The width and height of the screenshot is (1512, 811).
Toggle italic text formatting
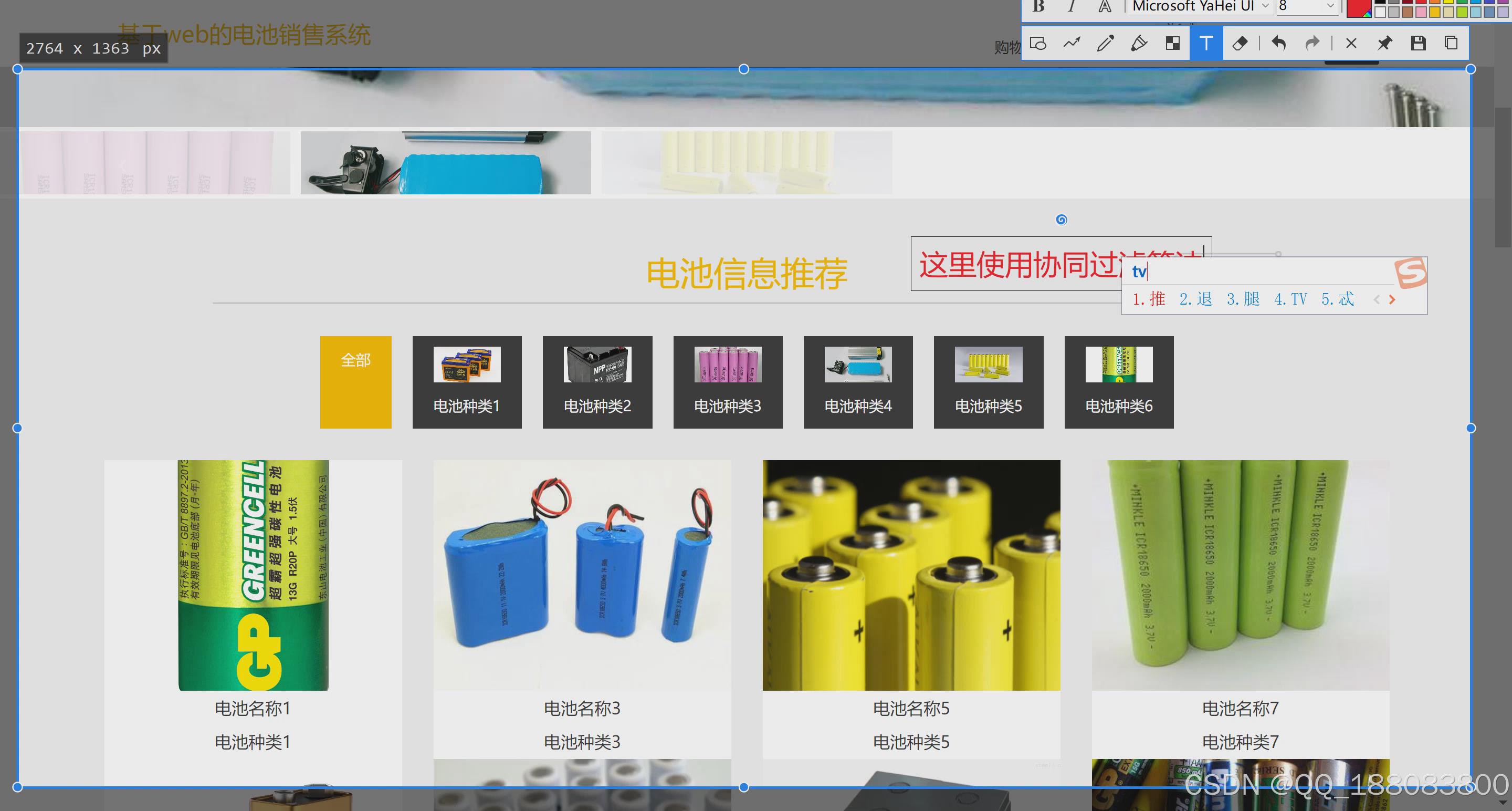(1071, 6)
